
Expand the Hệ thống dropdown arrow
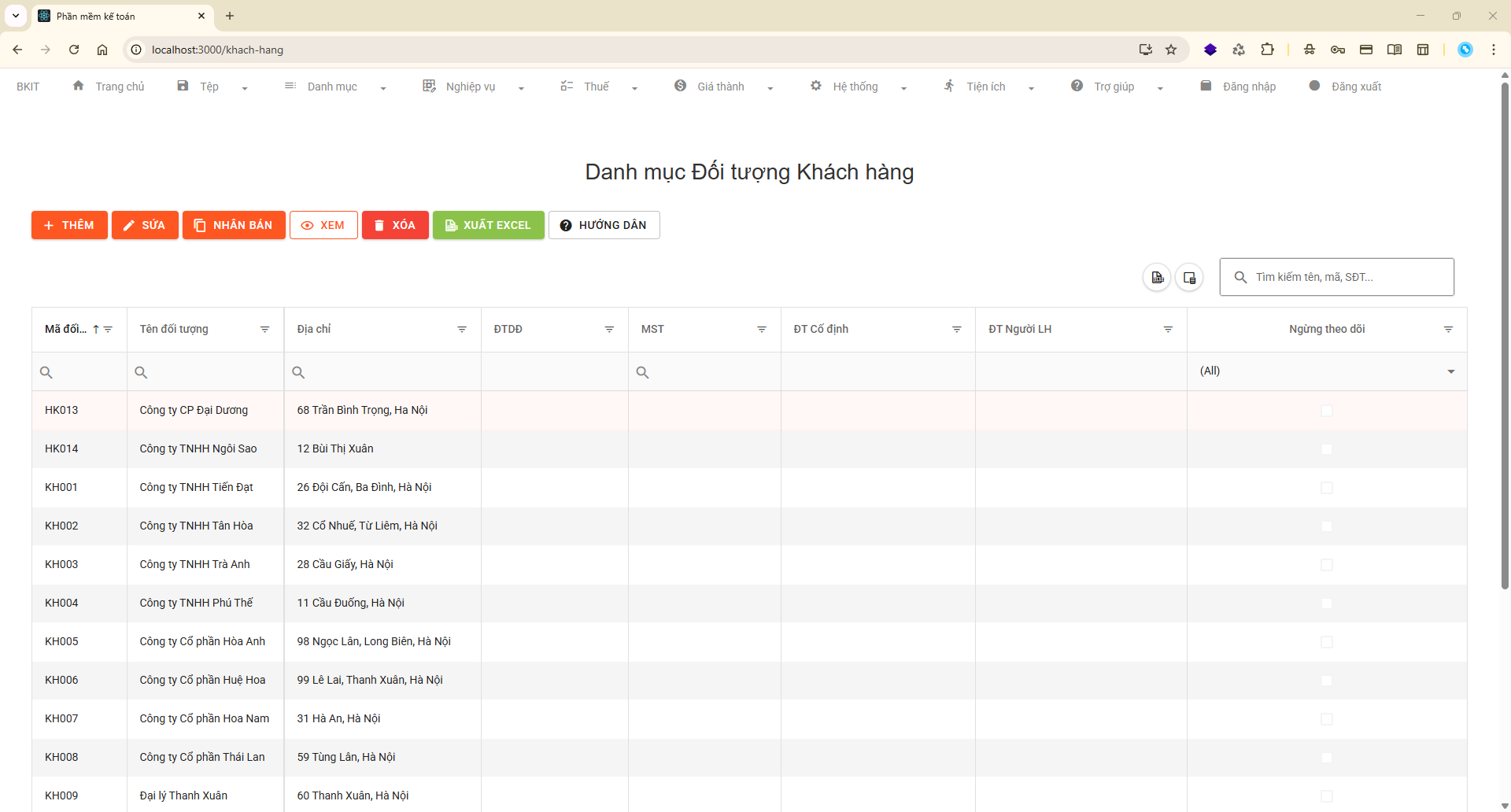click(x=903, y=88)
